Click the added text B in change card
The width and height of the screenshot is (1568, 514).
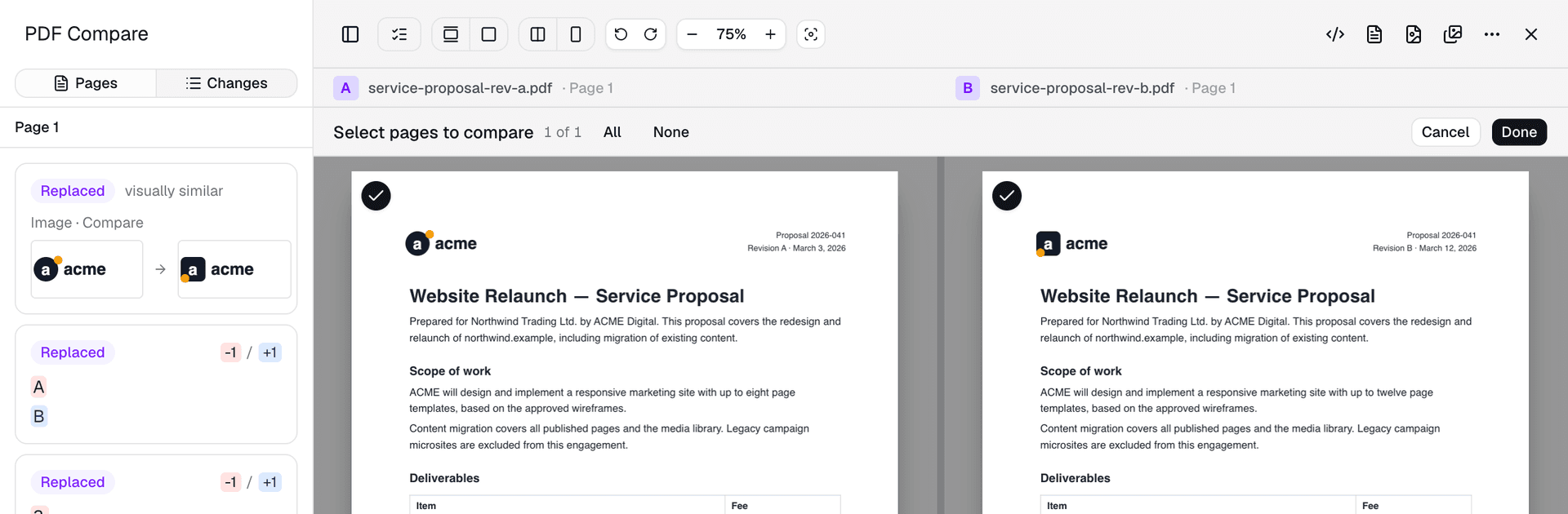[38, 416]
